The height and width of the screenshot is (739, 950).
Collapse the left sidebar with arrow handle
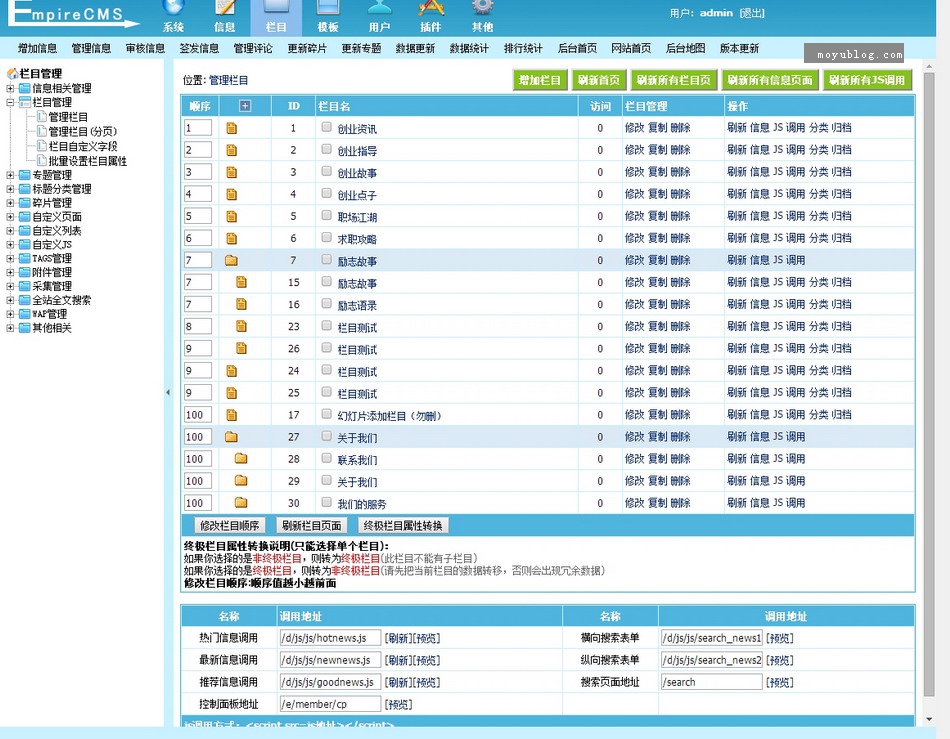[x=168, y=393]
